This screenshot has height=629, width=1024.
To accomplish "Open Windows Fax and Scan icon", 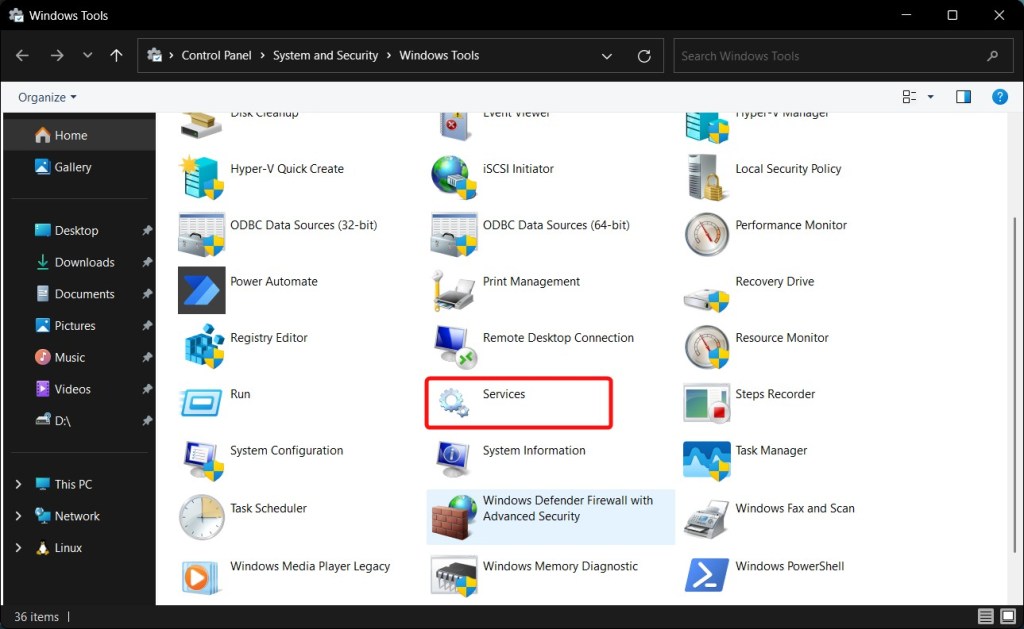I will pyautogui.click(x=706, y=519).
